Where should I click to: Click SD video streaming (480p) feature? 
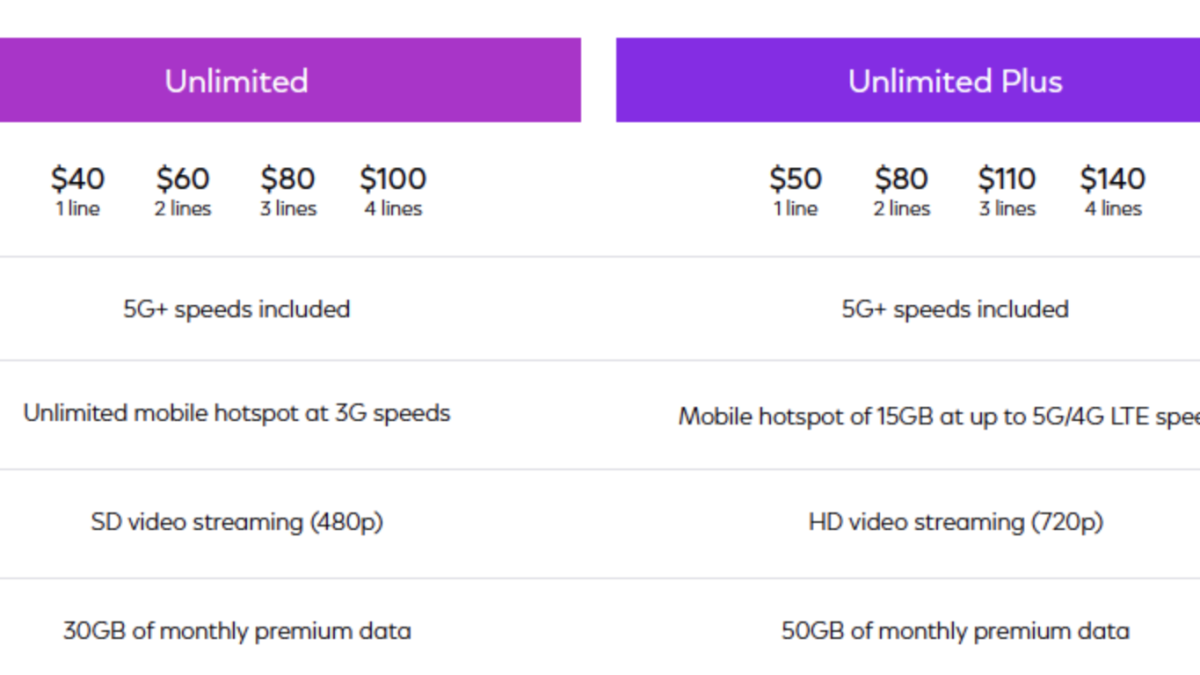coord(237,522)
